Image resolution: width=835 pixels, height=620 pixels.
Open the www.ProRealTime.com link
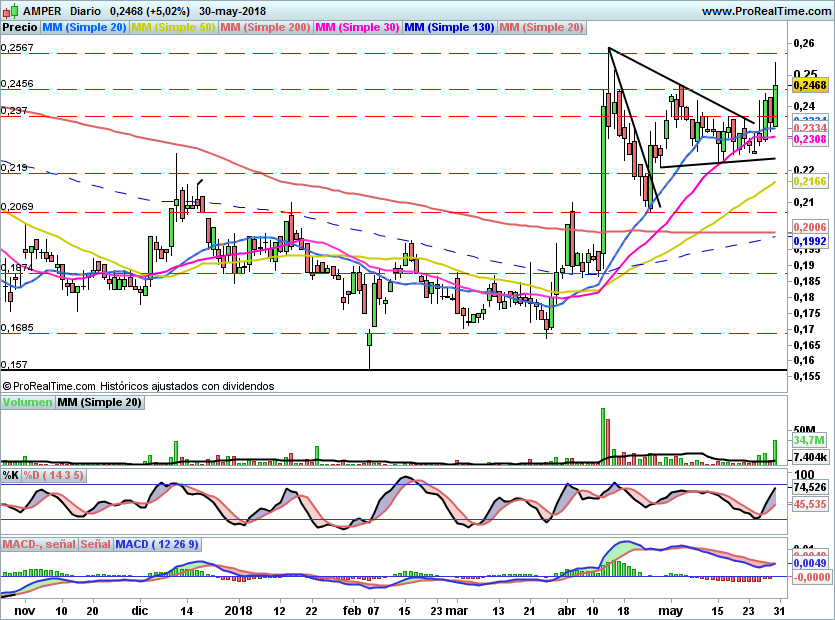tap(765, 11)
